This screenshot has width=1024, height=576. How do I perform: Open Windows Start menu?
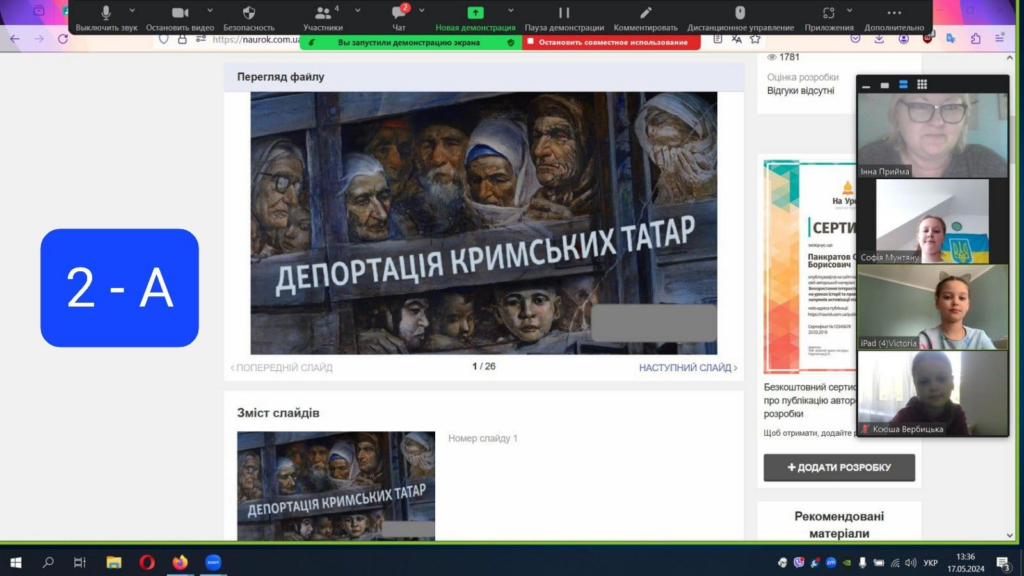tap(16, 562)
